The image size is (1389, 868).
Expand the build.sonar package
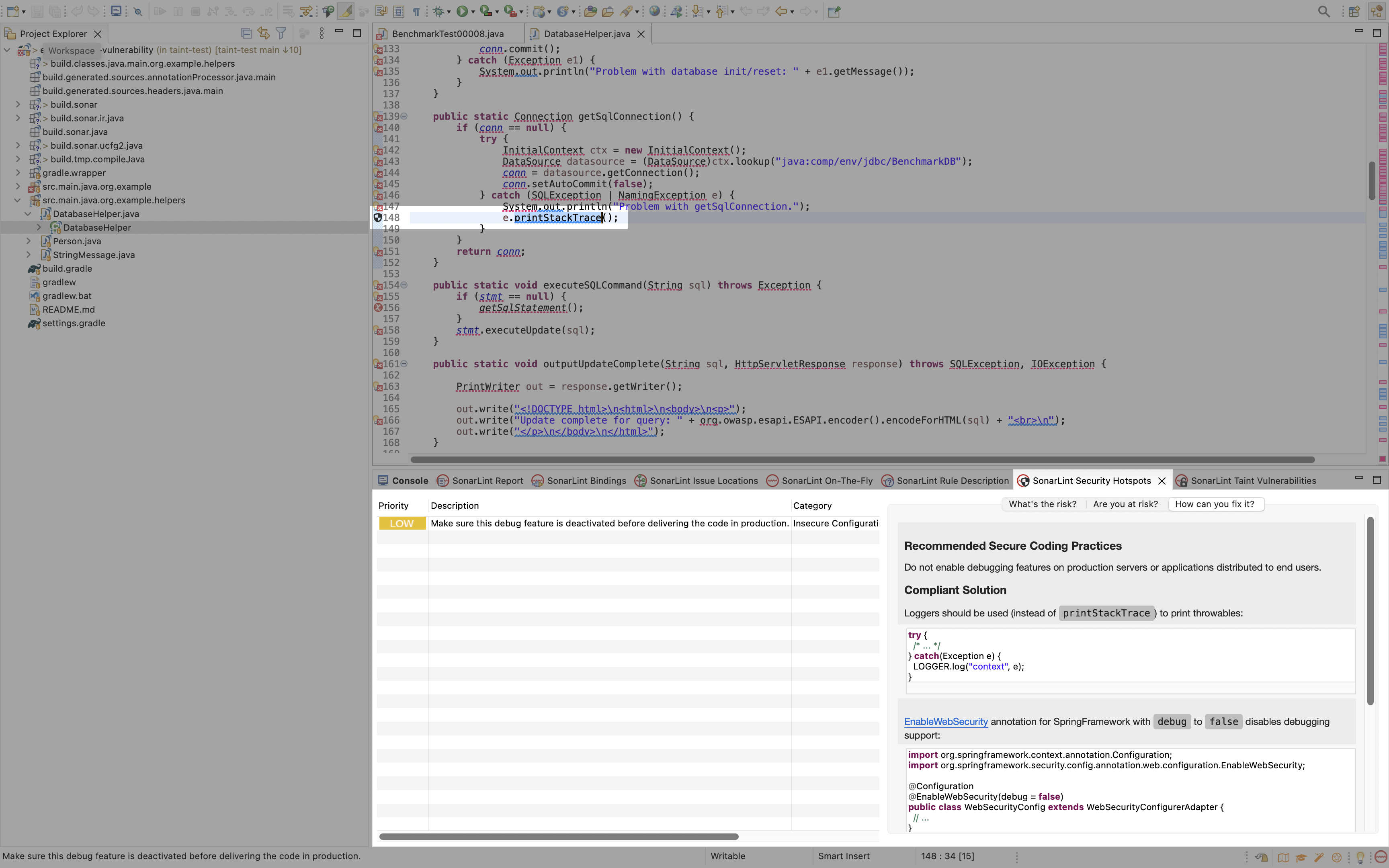[x=18, y=104]
